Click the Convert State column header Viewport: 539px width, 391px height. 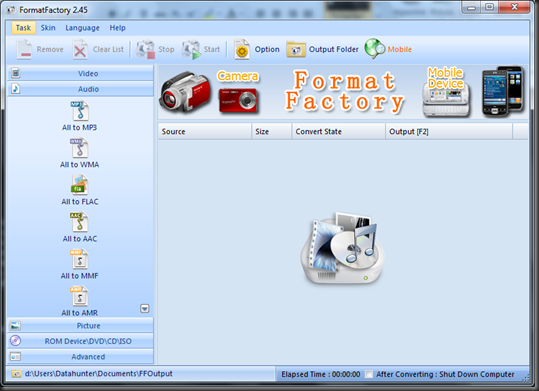click(x=339, y=131)
